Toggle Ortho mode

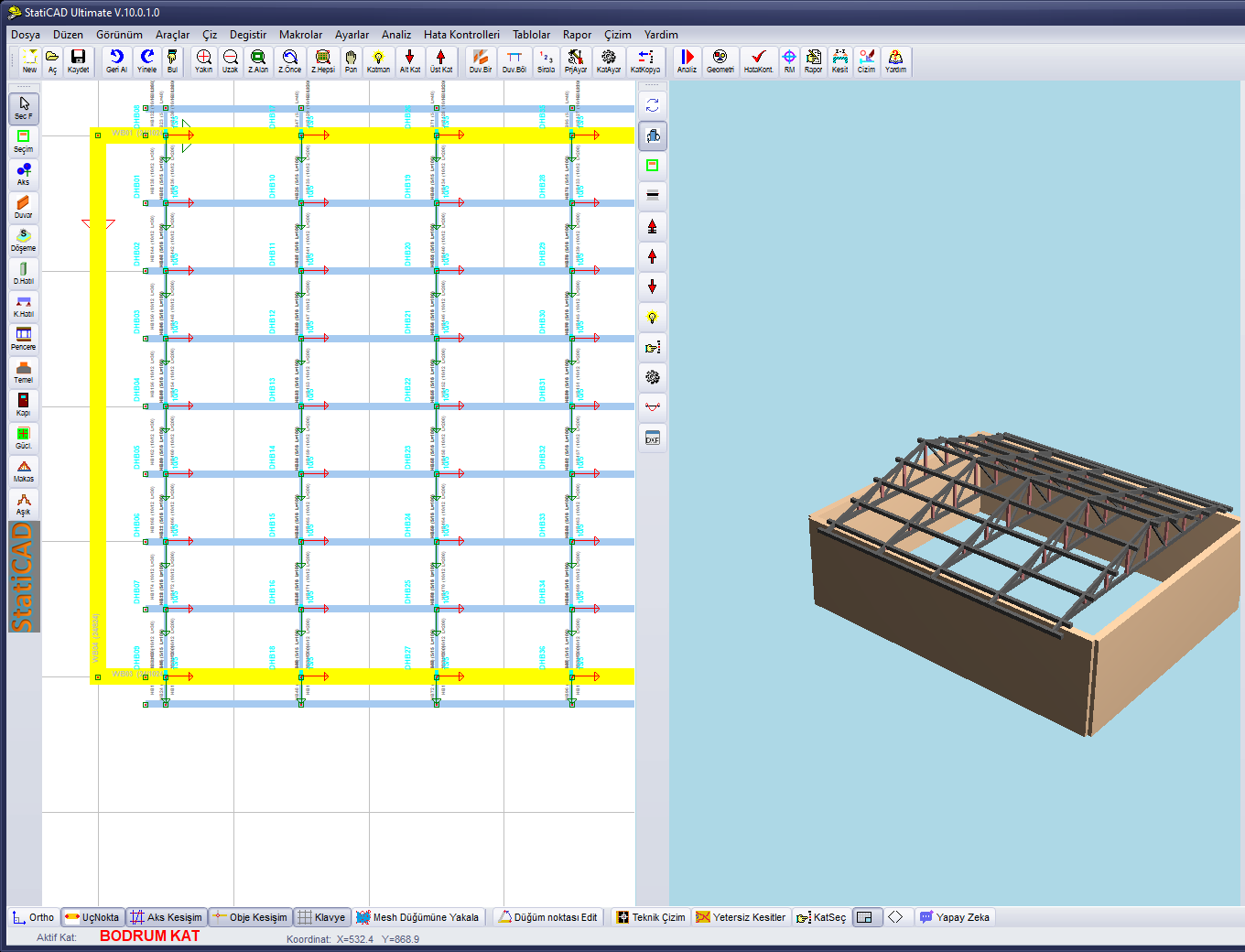tap(34, 917)
